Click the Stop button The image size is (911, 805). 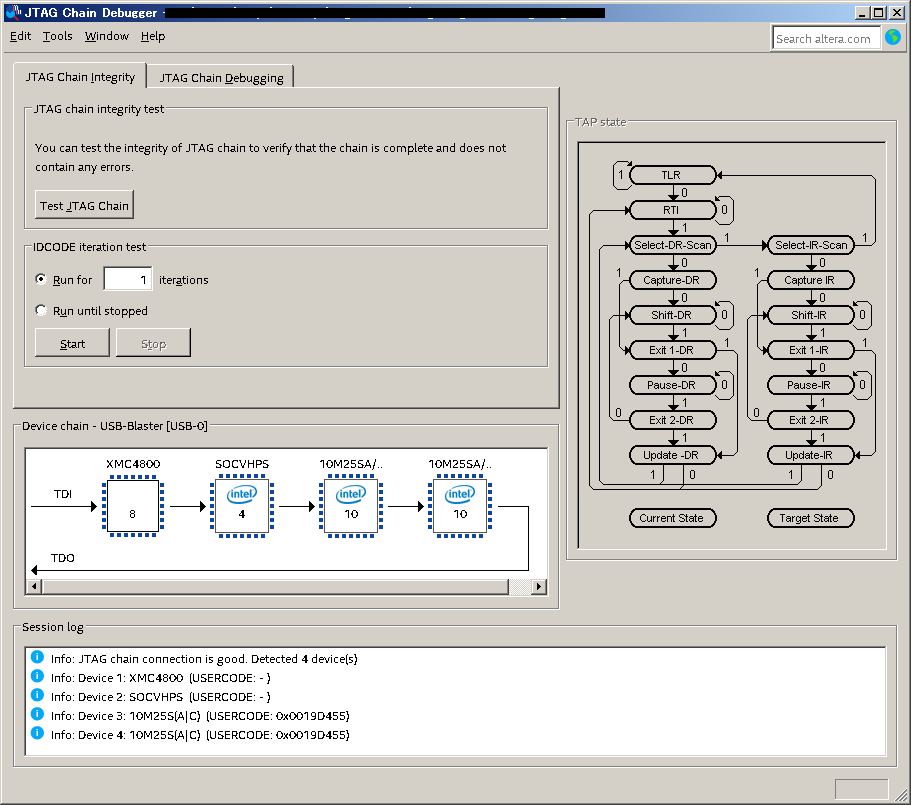click(153, 343)
